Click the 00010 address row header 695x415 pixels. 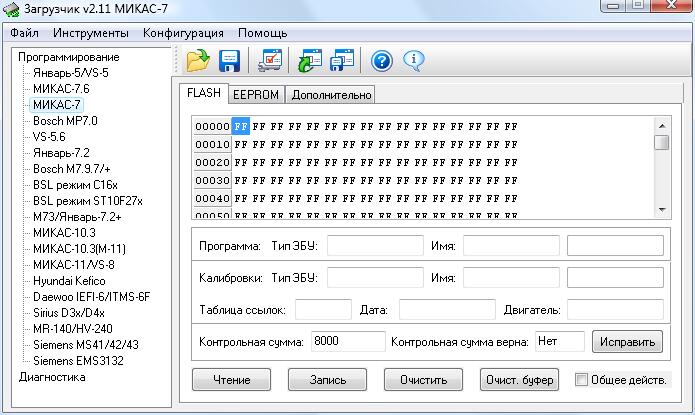[212, 145]
